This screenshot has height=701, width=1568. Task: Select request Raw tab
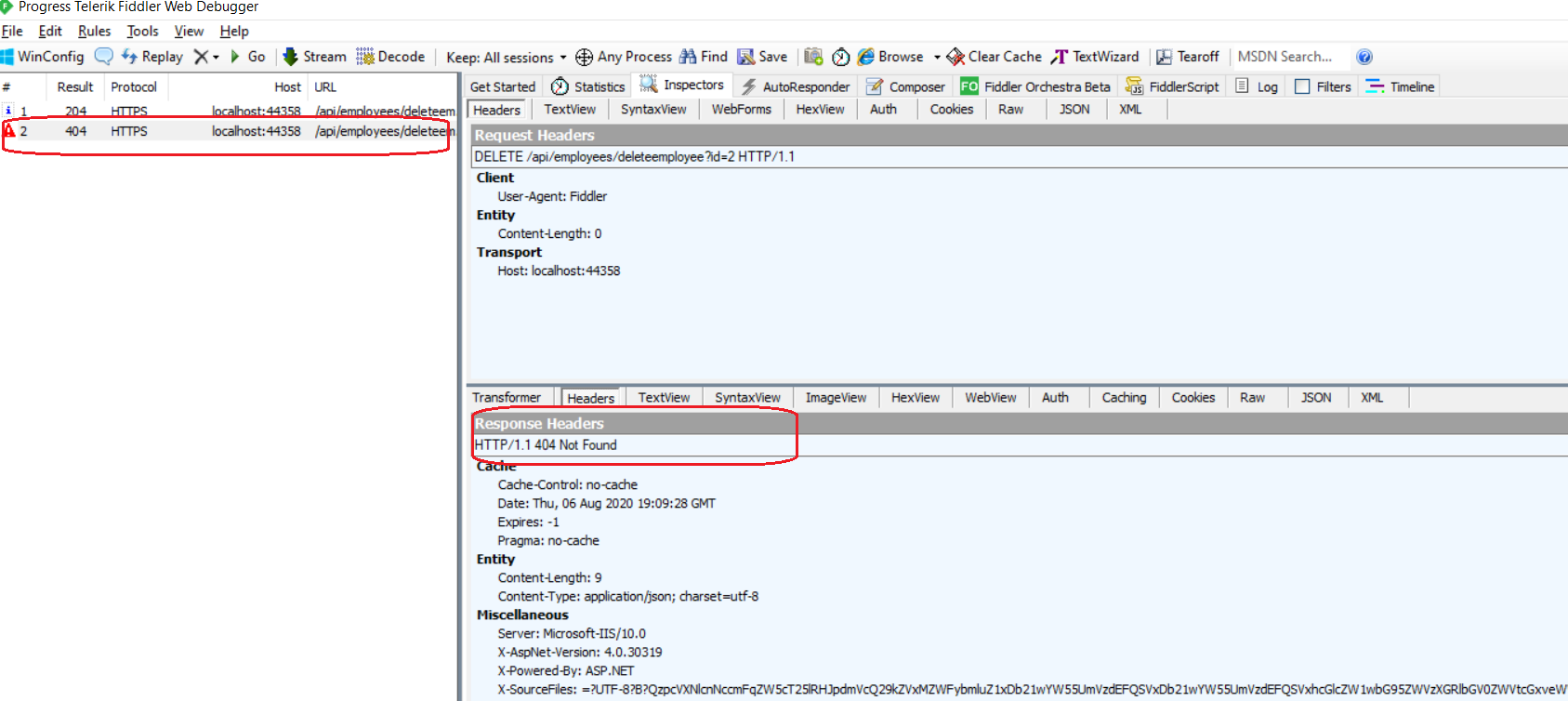tap(1010, 110)
